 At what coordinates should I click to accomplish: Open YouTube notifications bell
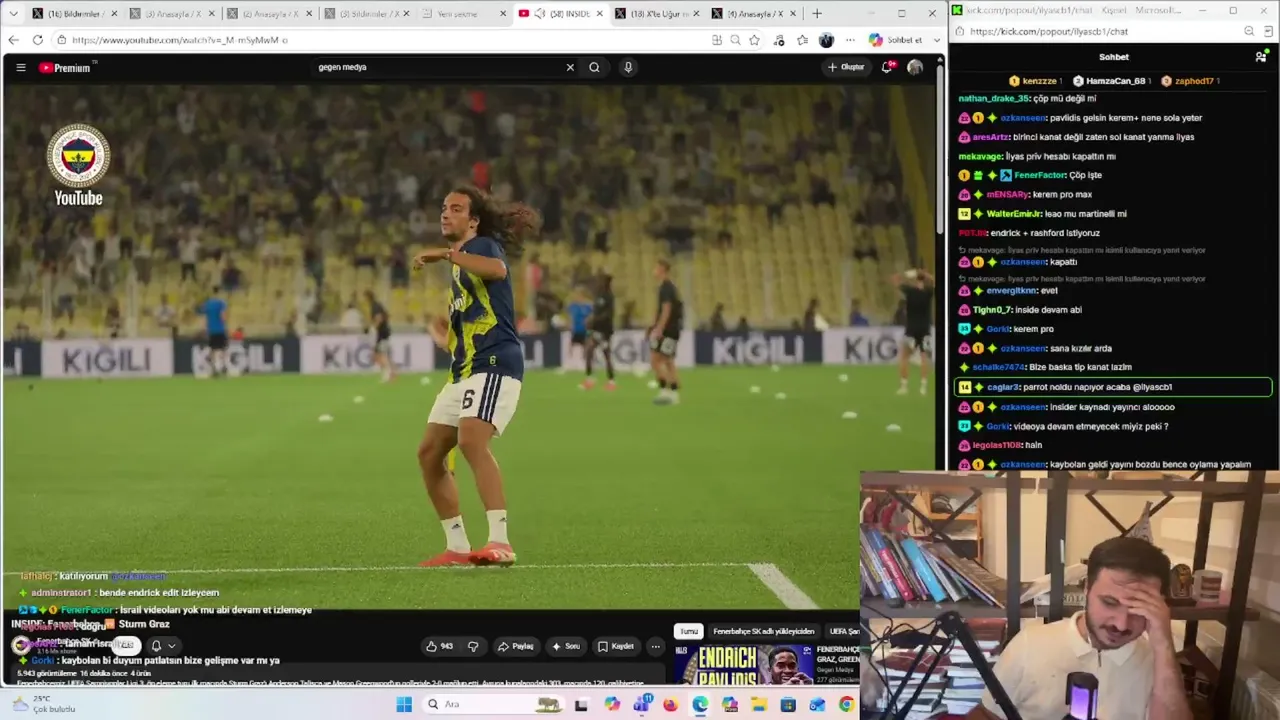pos(887,67)
